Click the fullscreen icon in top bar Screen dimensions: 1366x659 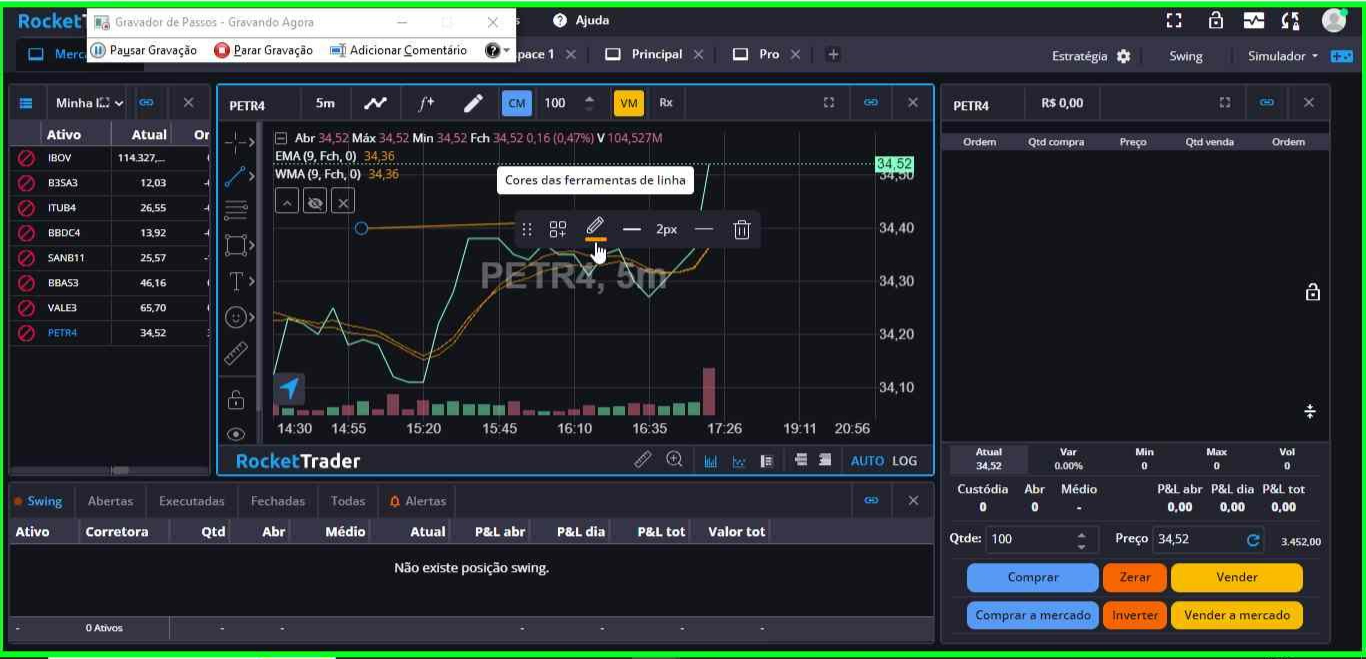tap(1174, 20)
